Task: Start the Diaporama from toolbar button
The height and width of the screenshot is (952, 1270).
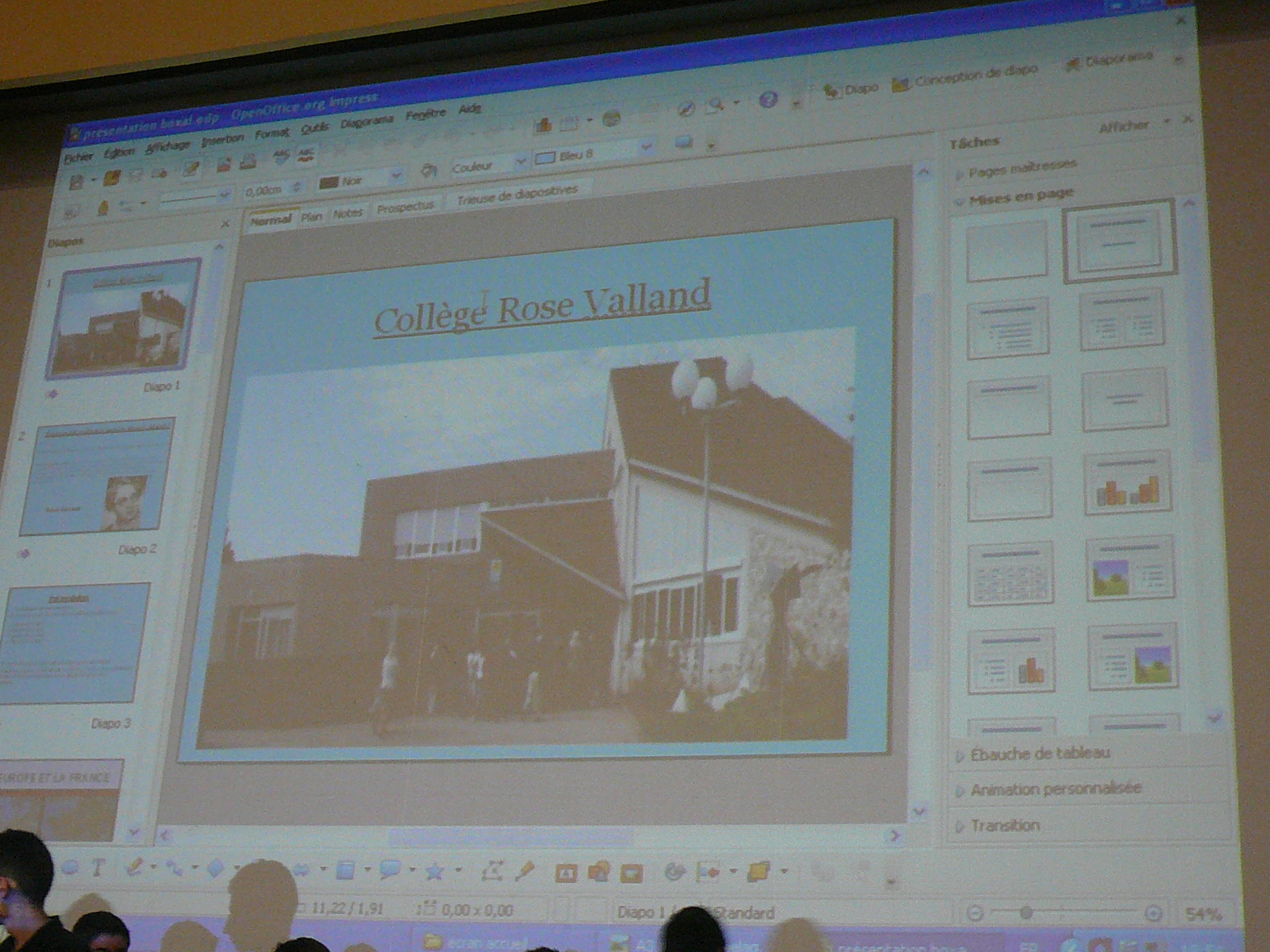Action: tap(1108, 60)
